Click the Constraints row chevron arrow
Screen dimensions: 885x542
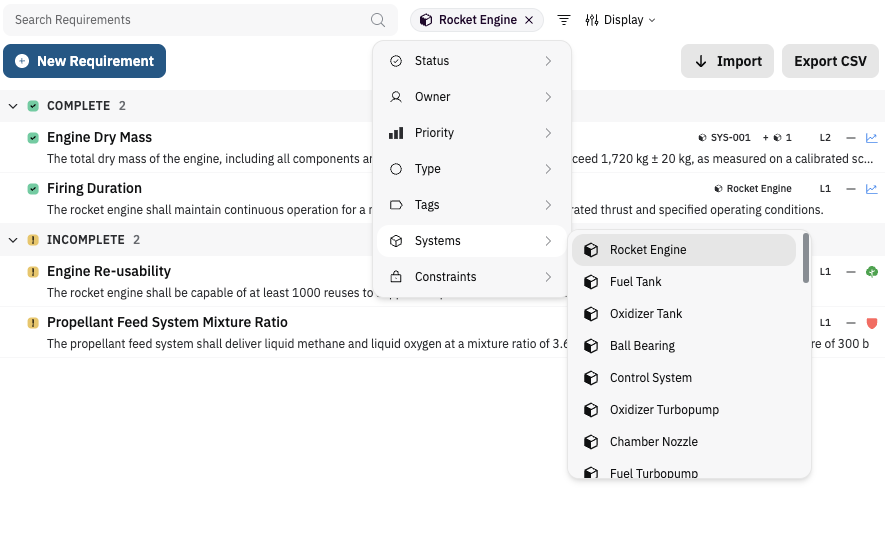tap(548, 277)
